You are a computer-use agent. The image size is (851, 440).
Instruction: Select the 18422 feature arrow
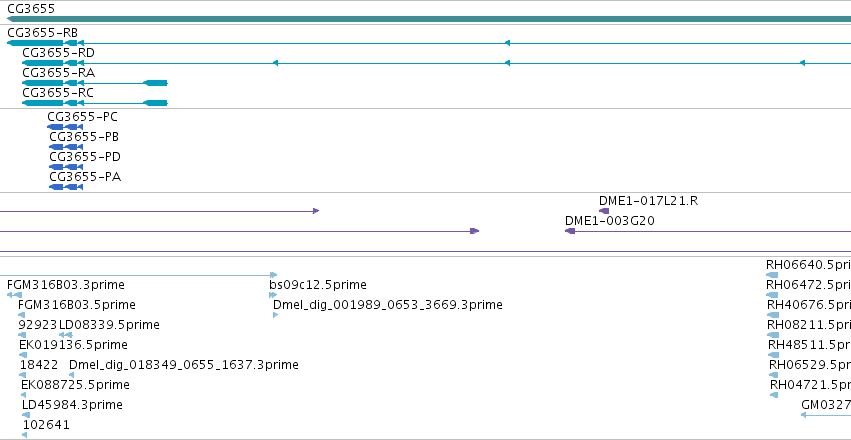point(23,375)
